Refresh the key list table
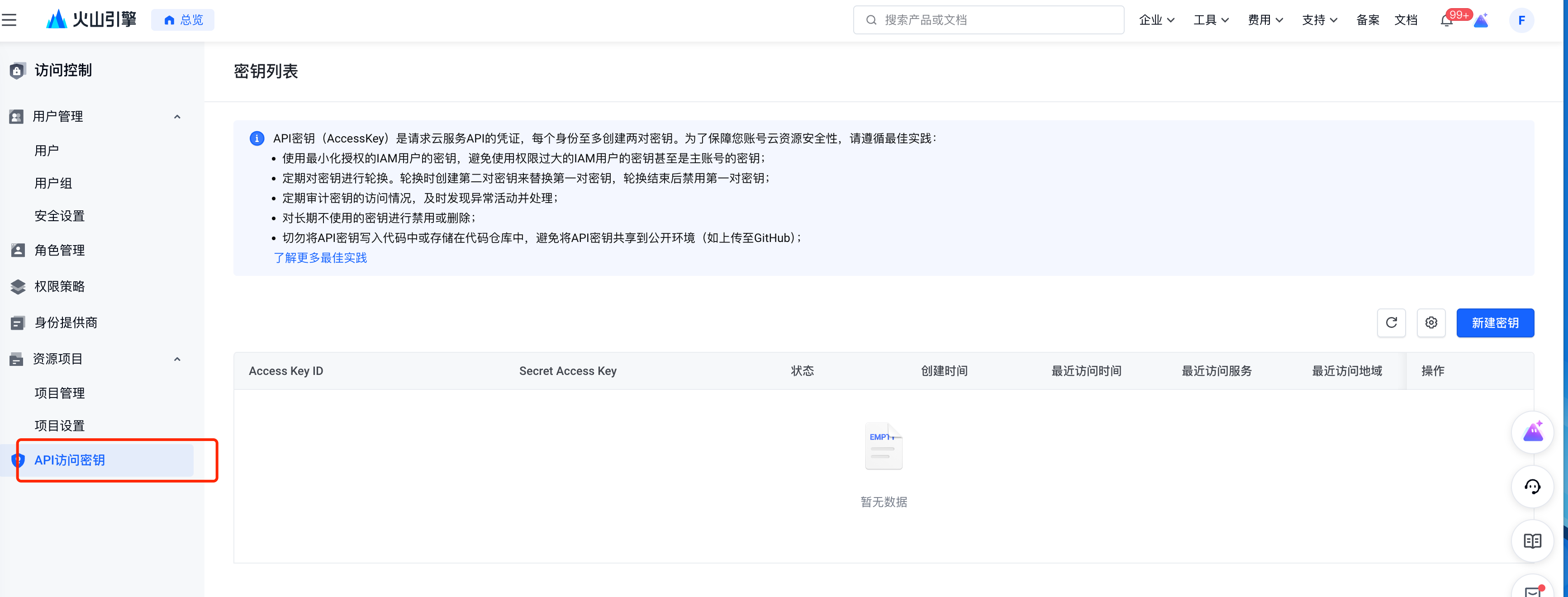Image resolution: width=1568 pixels, height=597 pixels. pyautogui.click(x=1391, y=322)
